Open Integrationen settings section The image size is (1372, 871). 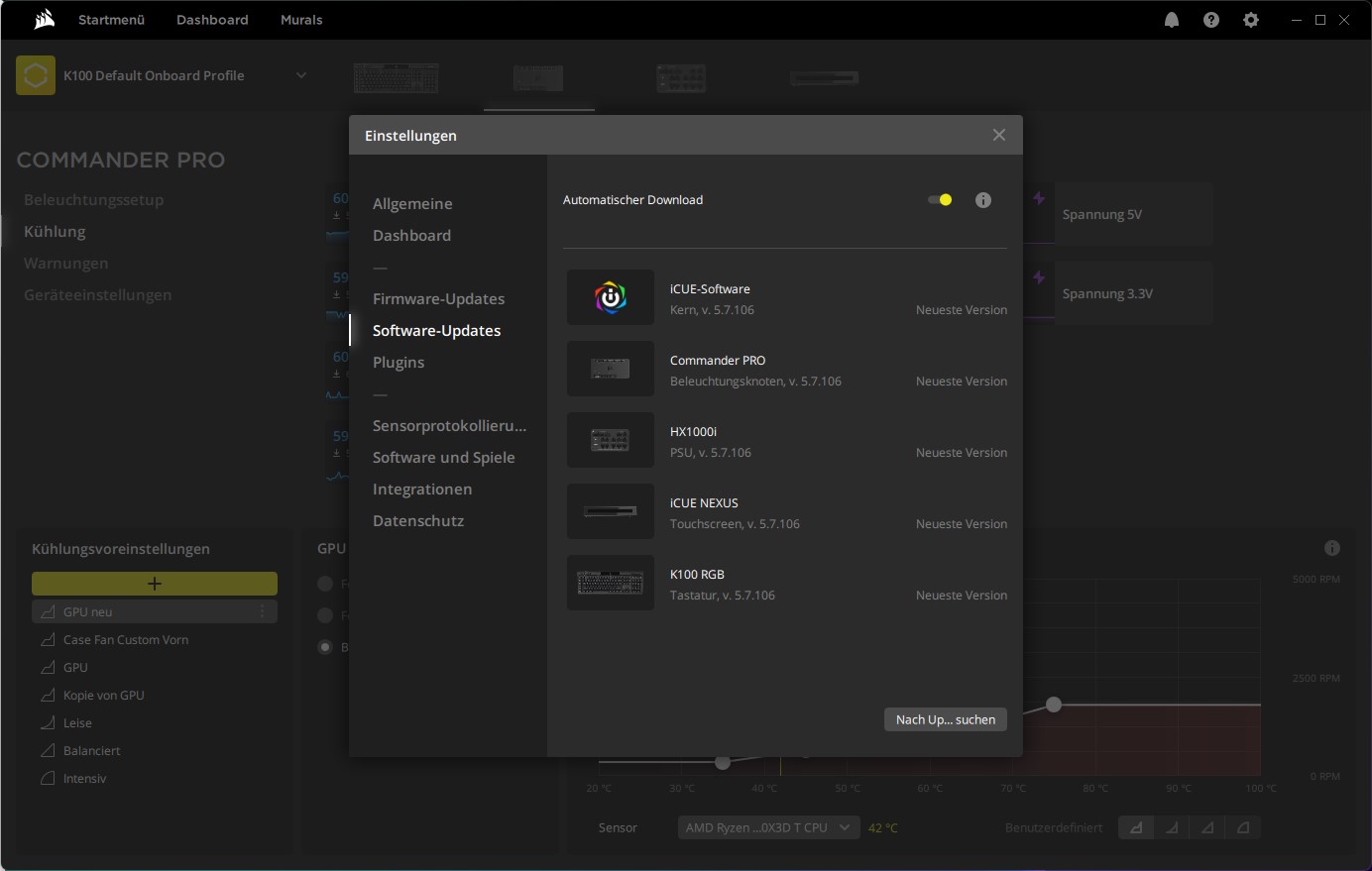tap(422, 489)
